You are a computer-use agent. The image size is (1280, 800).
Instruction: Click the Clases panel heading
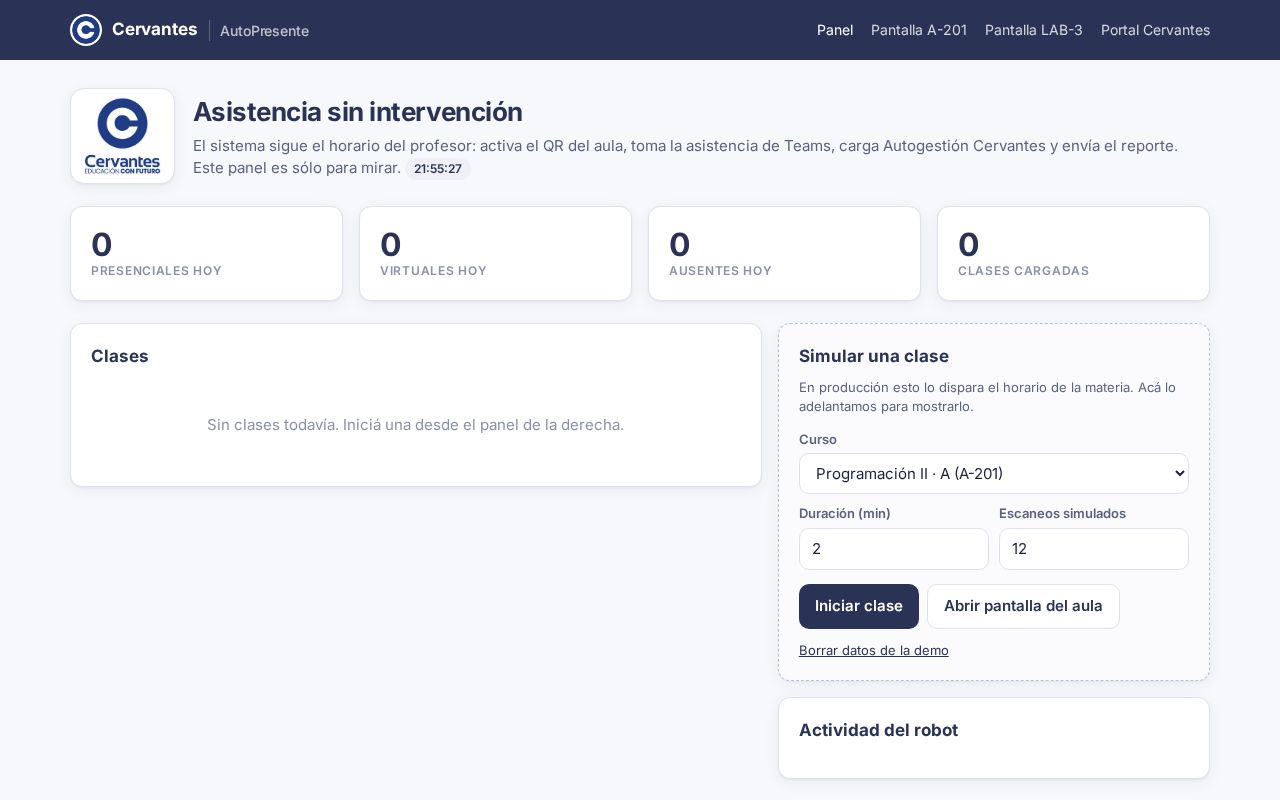point(120,356)
